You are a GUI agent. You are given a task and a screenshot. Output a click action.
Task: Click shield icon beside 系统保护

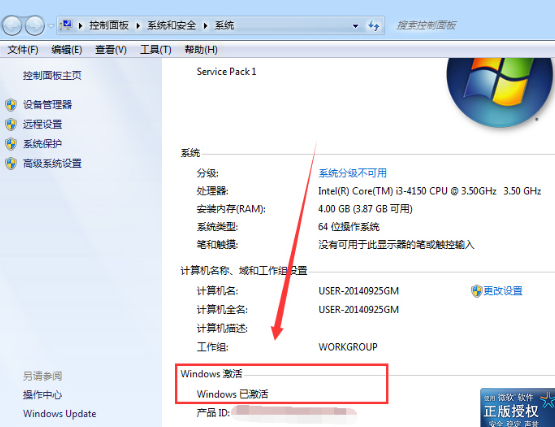click(11, 144)
